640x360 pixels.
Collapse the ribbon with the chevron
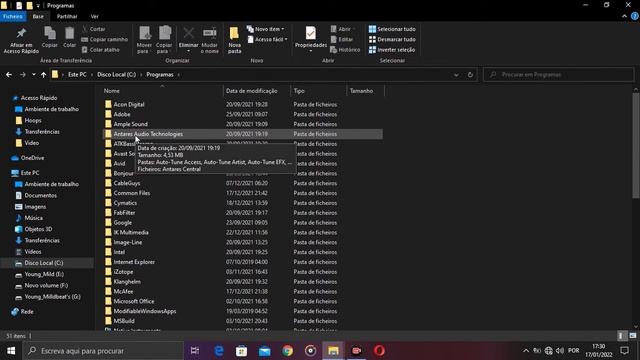coord(624,16)
